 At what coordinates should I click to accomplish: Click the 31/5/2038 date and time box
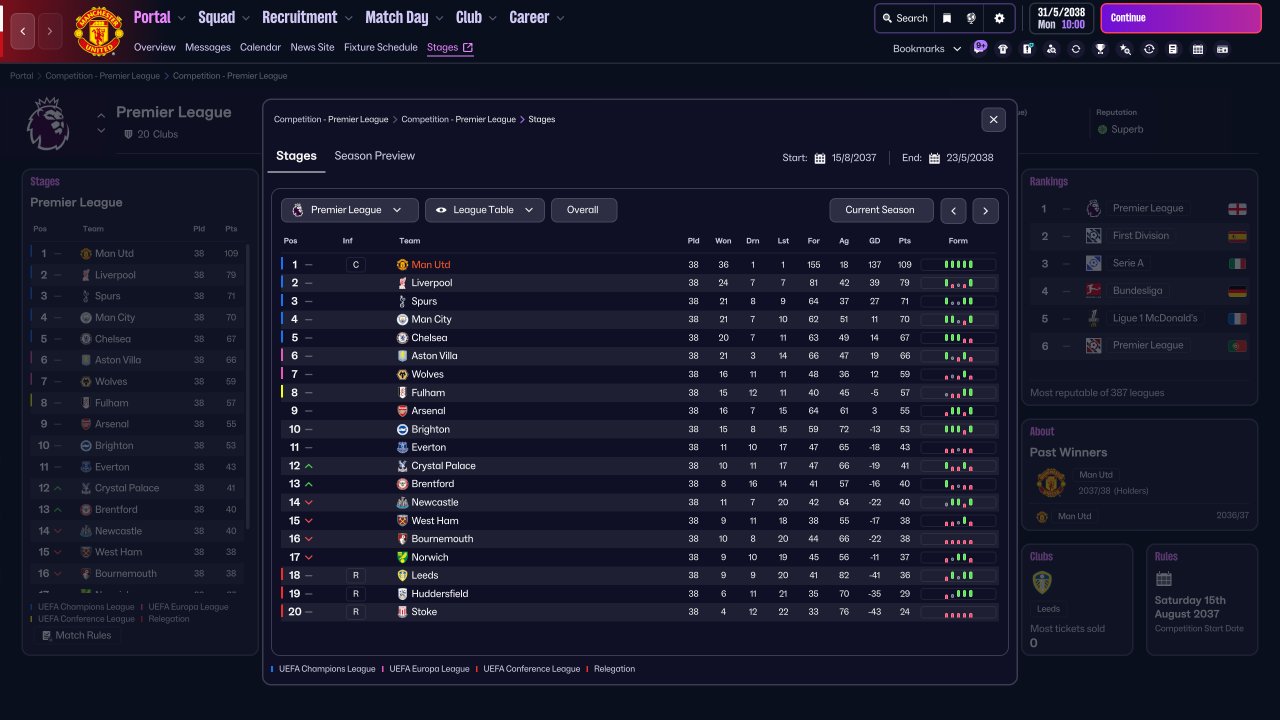coord(1059,18)
